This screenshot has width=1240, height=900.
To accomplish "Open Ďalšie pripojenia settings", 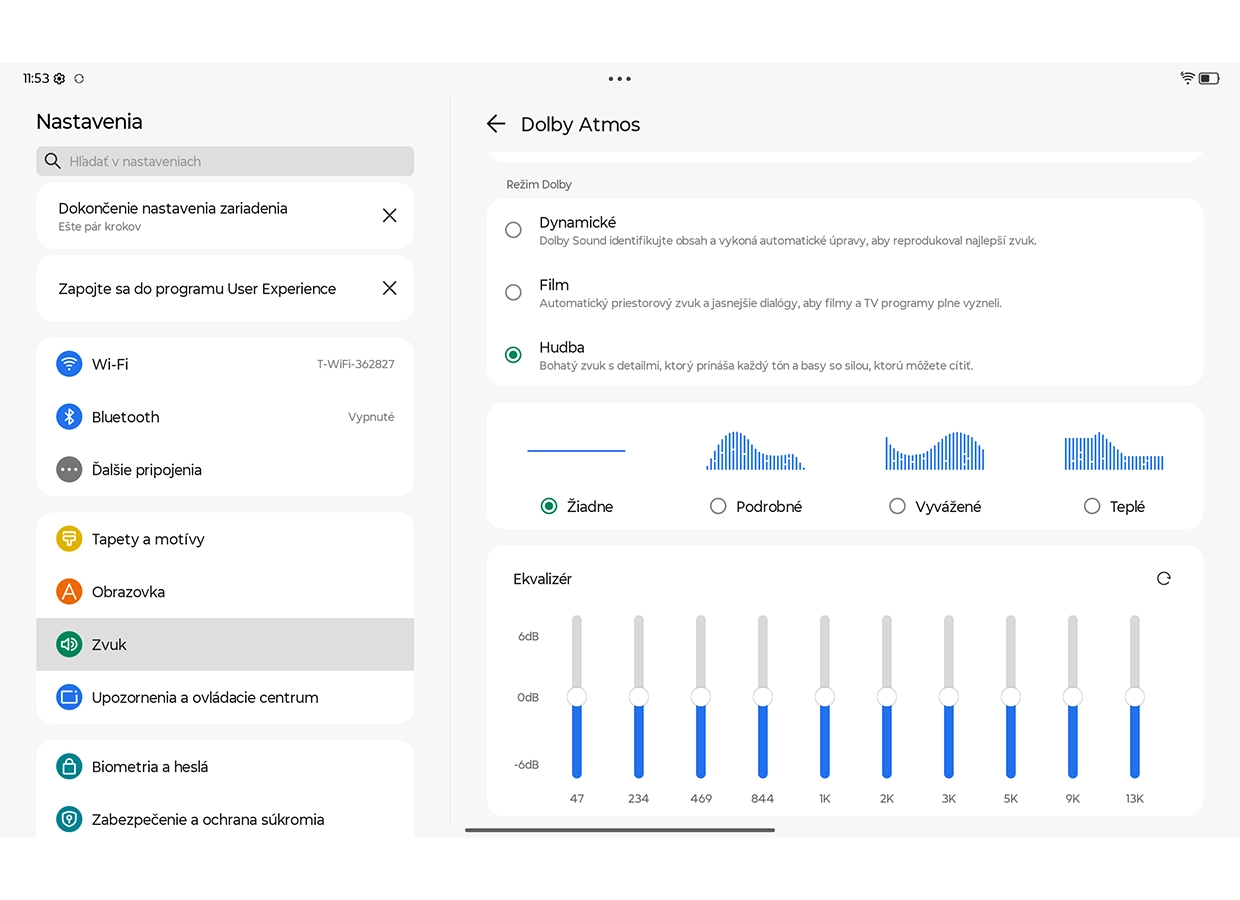I will coord(225,470).
